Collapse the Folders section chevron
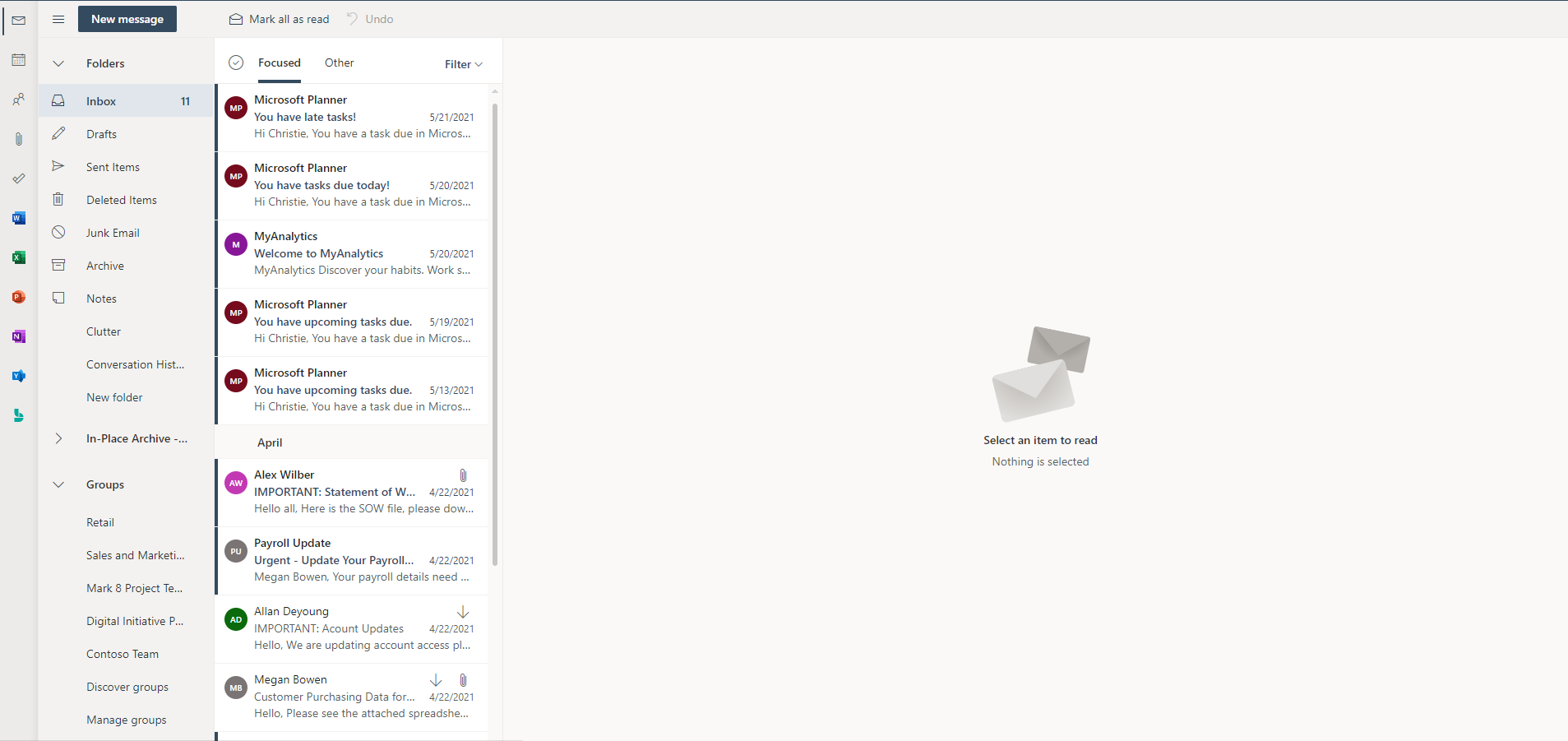 pyautogui.click(x=58, y=63)
